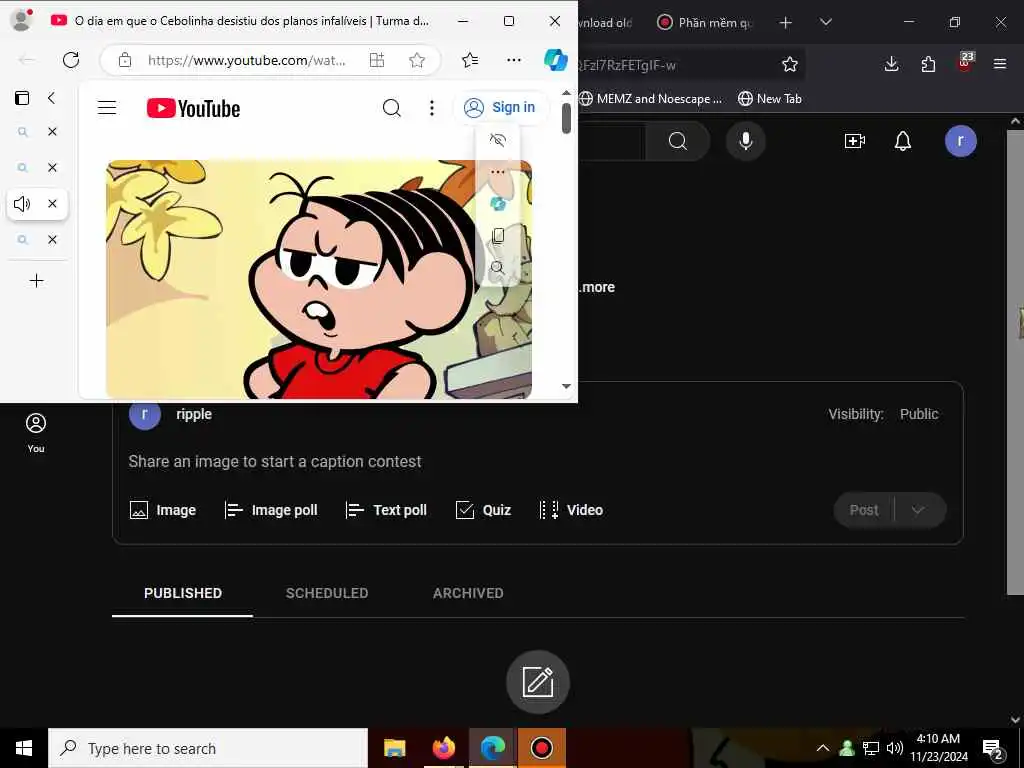Viewport: 1024px width, 768px height.
Task: Open more options in Edge hover menu
Action: click(x=498, y=172)
